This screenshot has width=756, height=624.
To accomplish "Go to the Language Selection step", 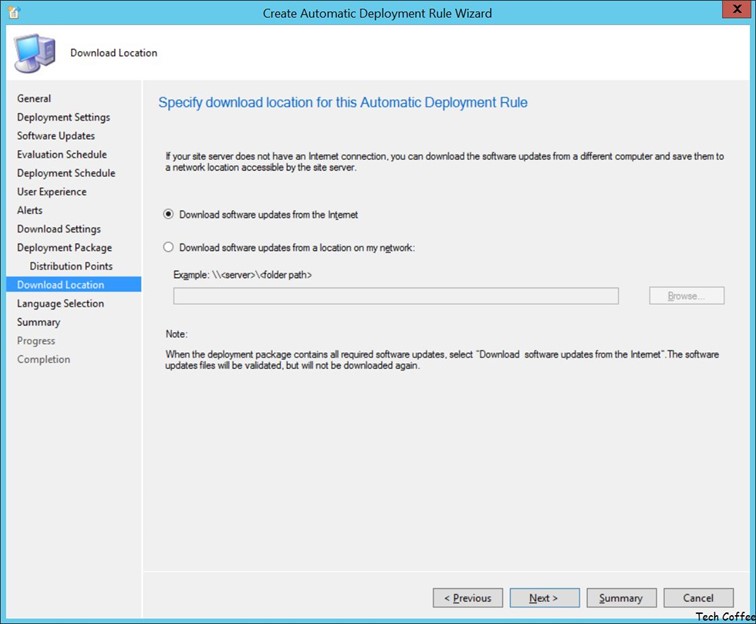I will pos(60,304).
